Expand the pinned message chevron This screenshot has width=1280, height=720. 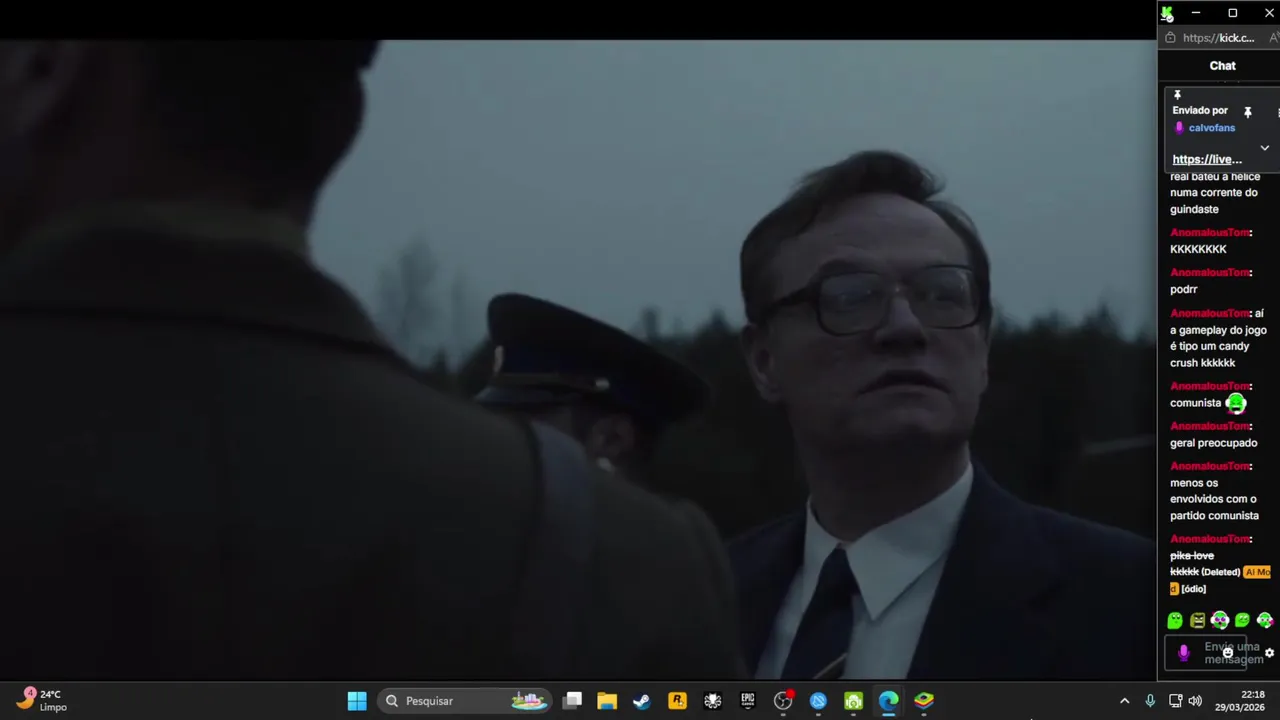click(x=1264, y=148)
